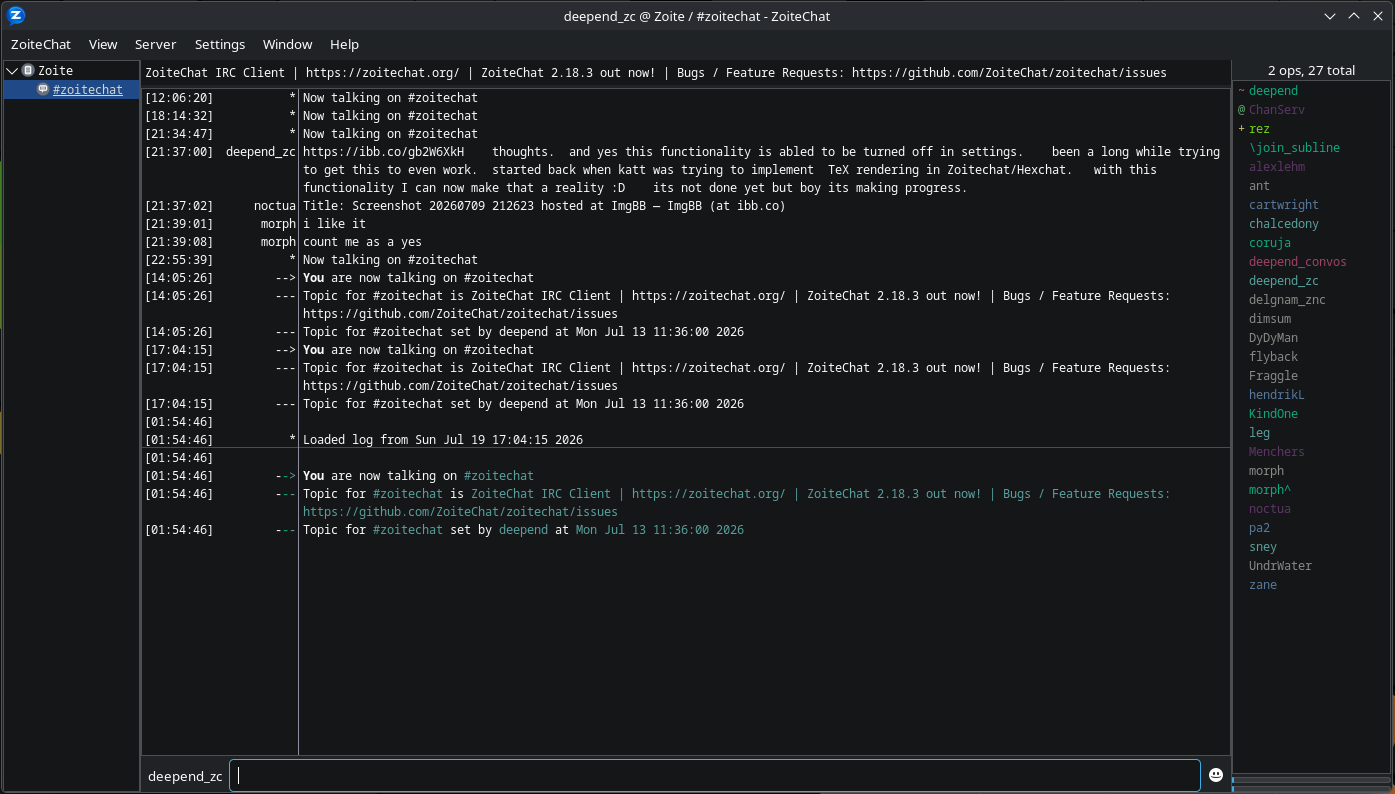The image size is (1395, 794).
Task: Select user DyDyMan in the list
Action: point(1273,338)
